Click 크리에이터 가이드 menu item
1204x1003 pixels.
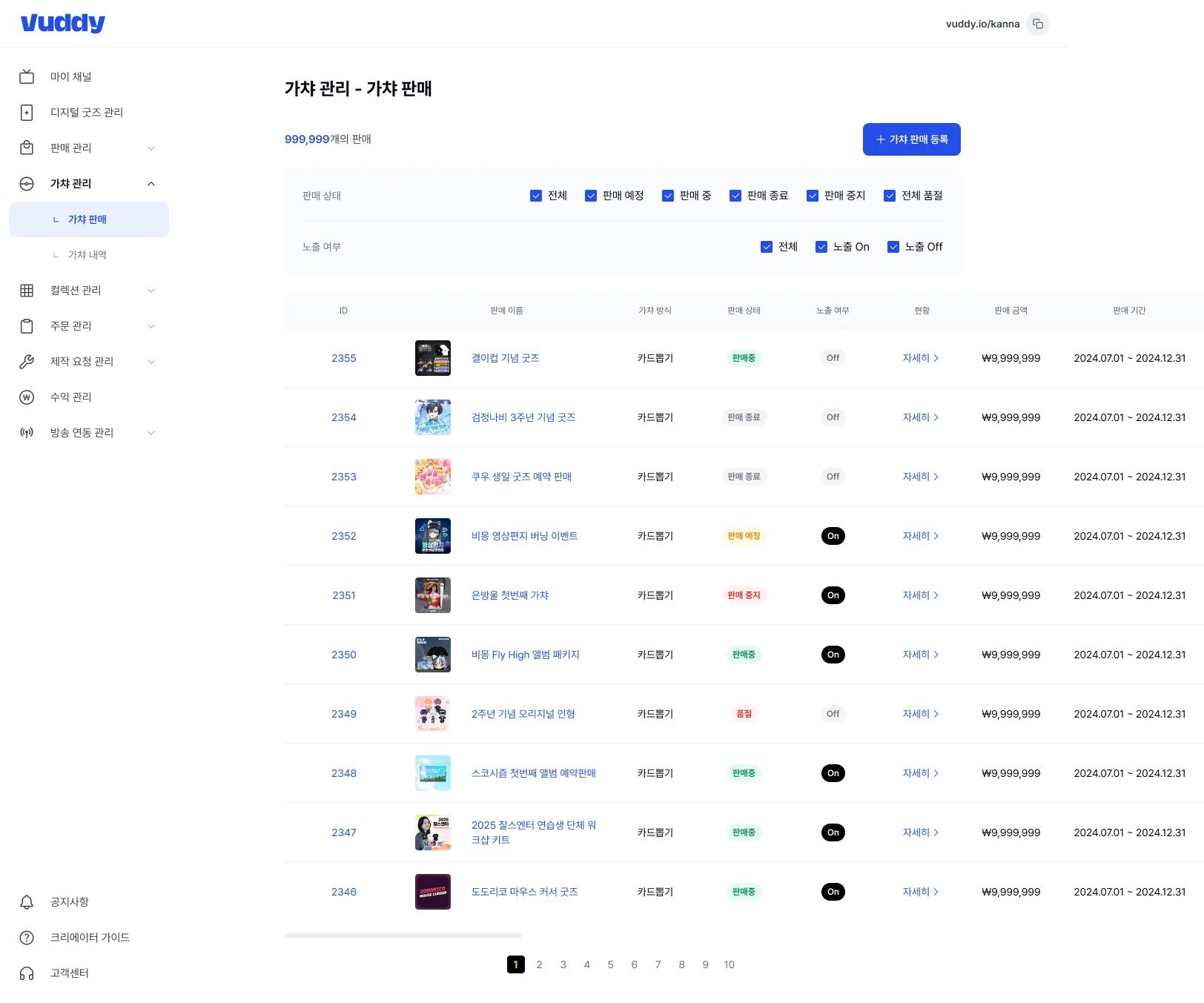coord(89,937)
